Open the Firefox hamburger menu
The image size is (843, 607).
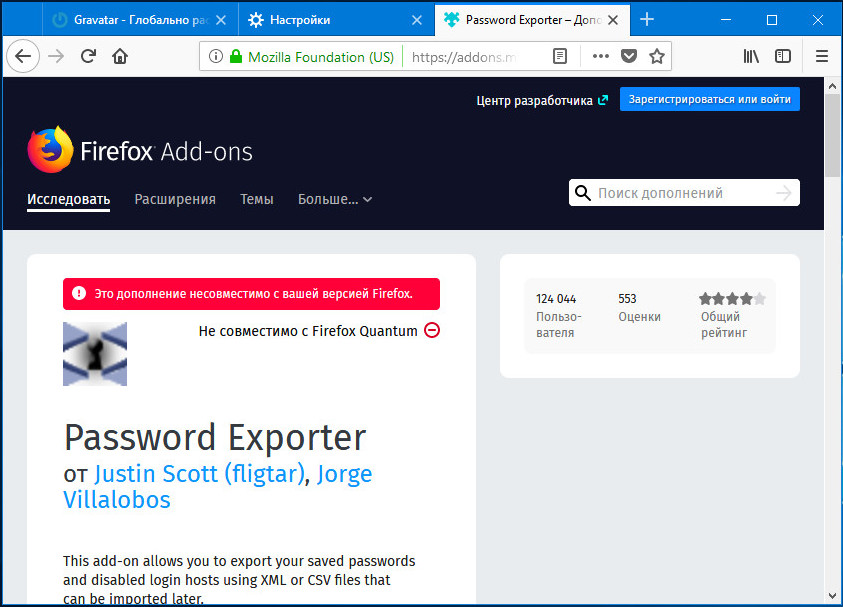(x=821, y=56)
